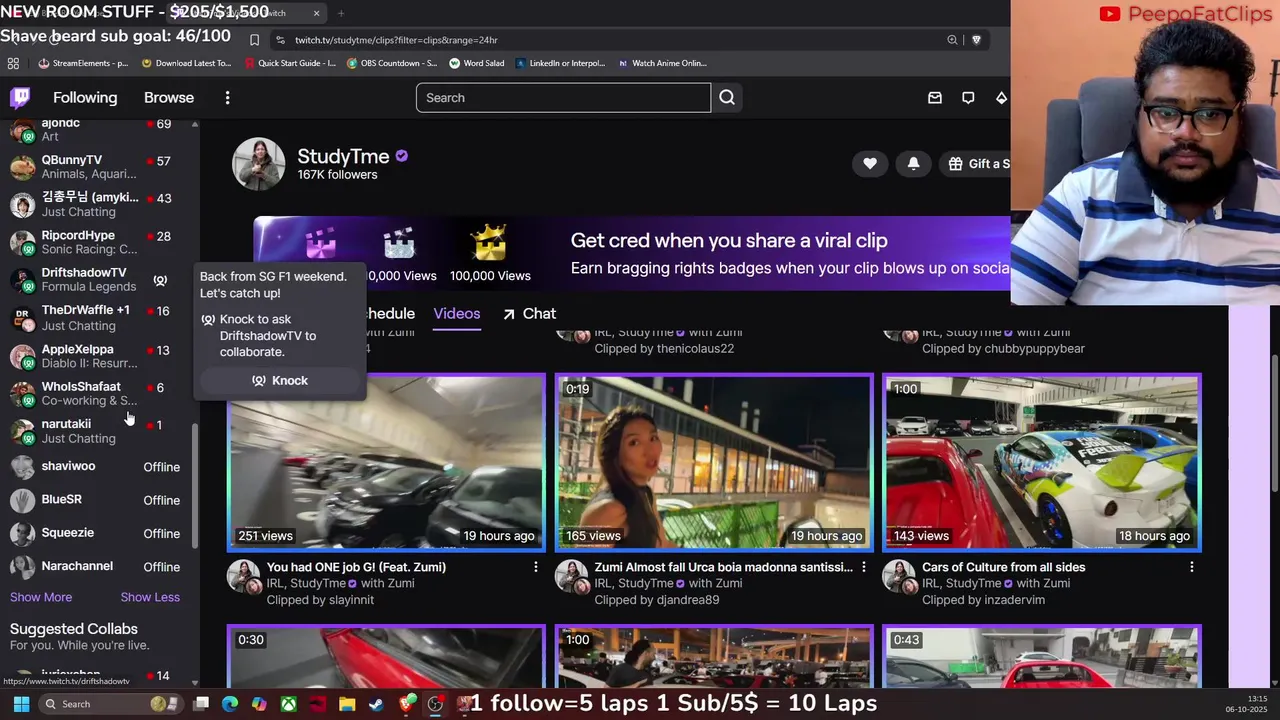The width and height of the screenshot is (1280, 720).
Task: Click the Following tab
Action: point(85,97)
